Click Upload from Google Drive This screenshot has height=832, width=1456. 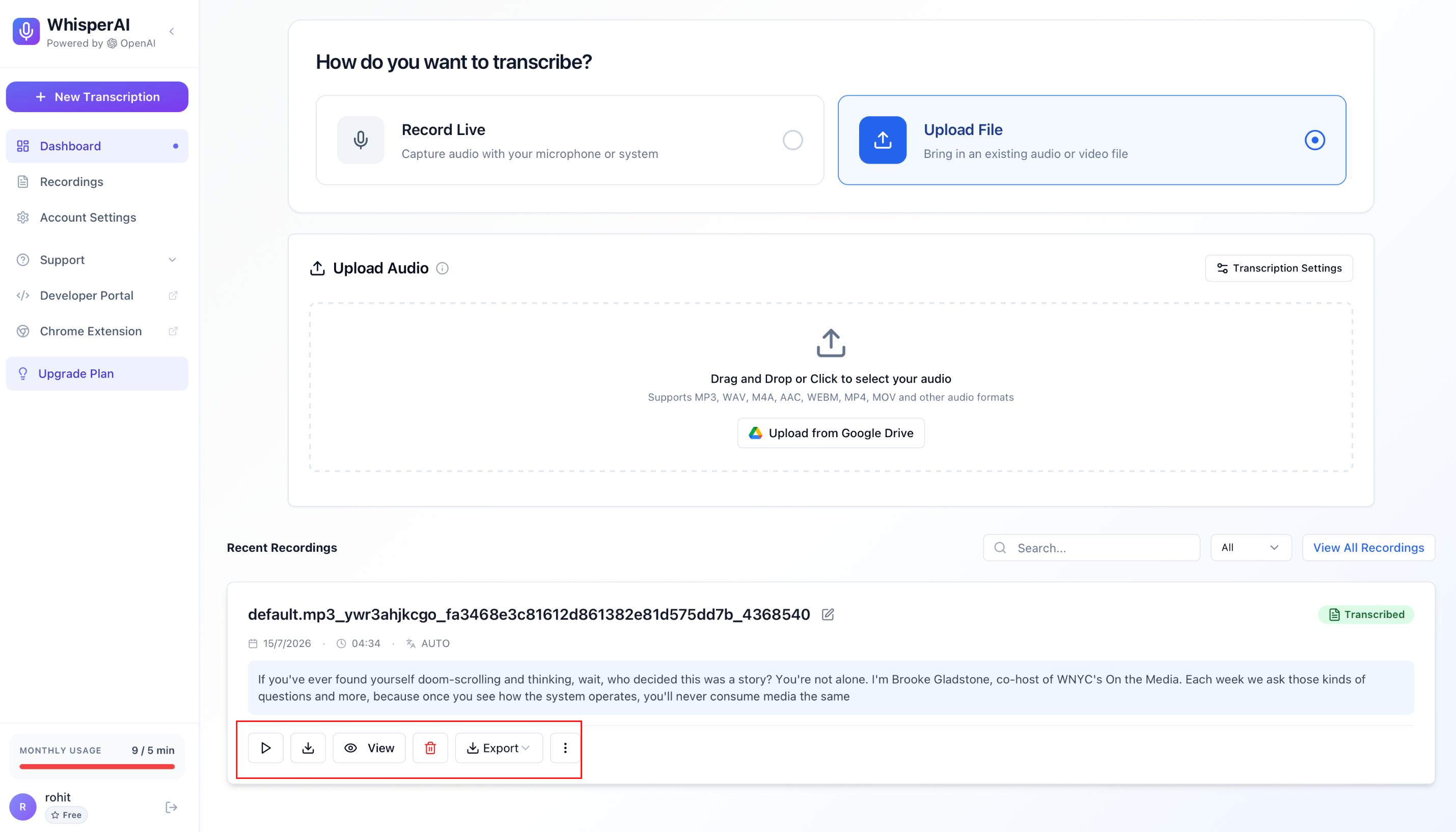pos(831,433)
